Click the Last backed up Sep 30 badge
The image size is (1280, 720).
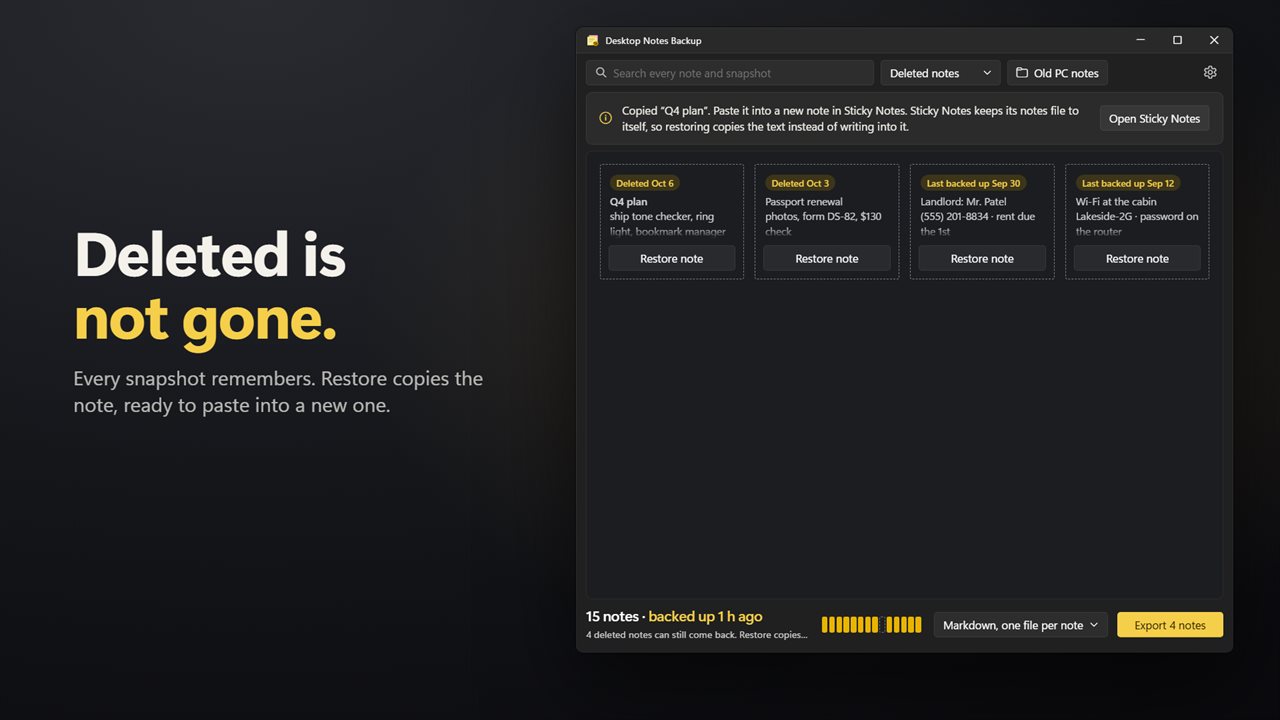973,183
